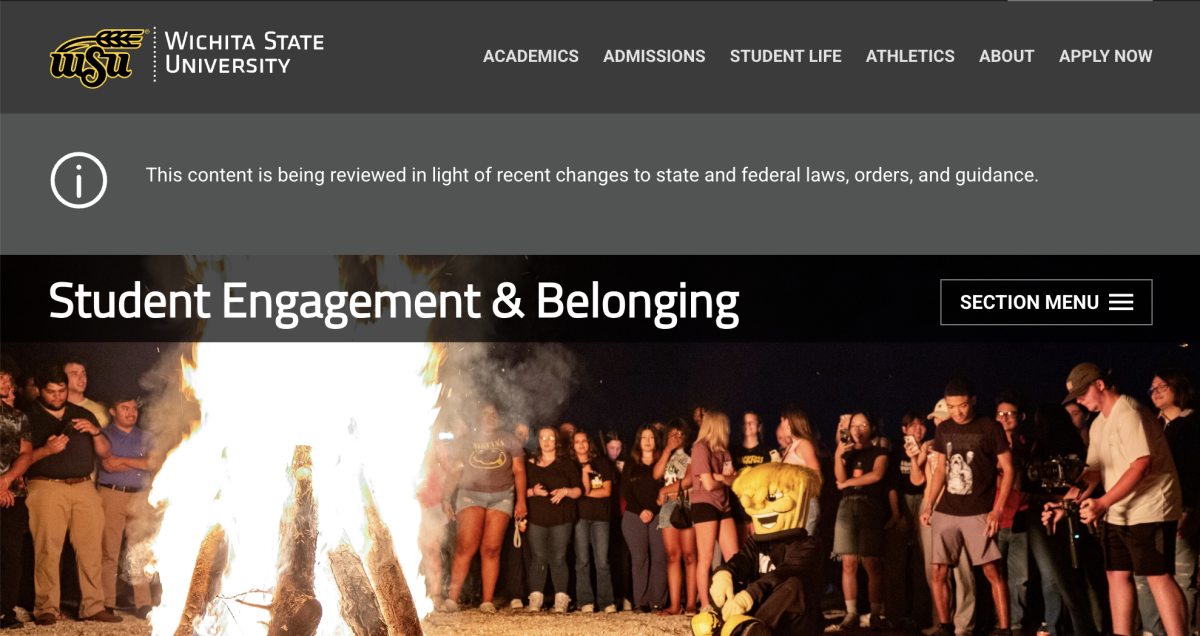1200x636 pixels.
Task: Click the Wichita State University wordmark
Action: click(x=244, y=54)
